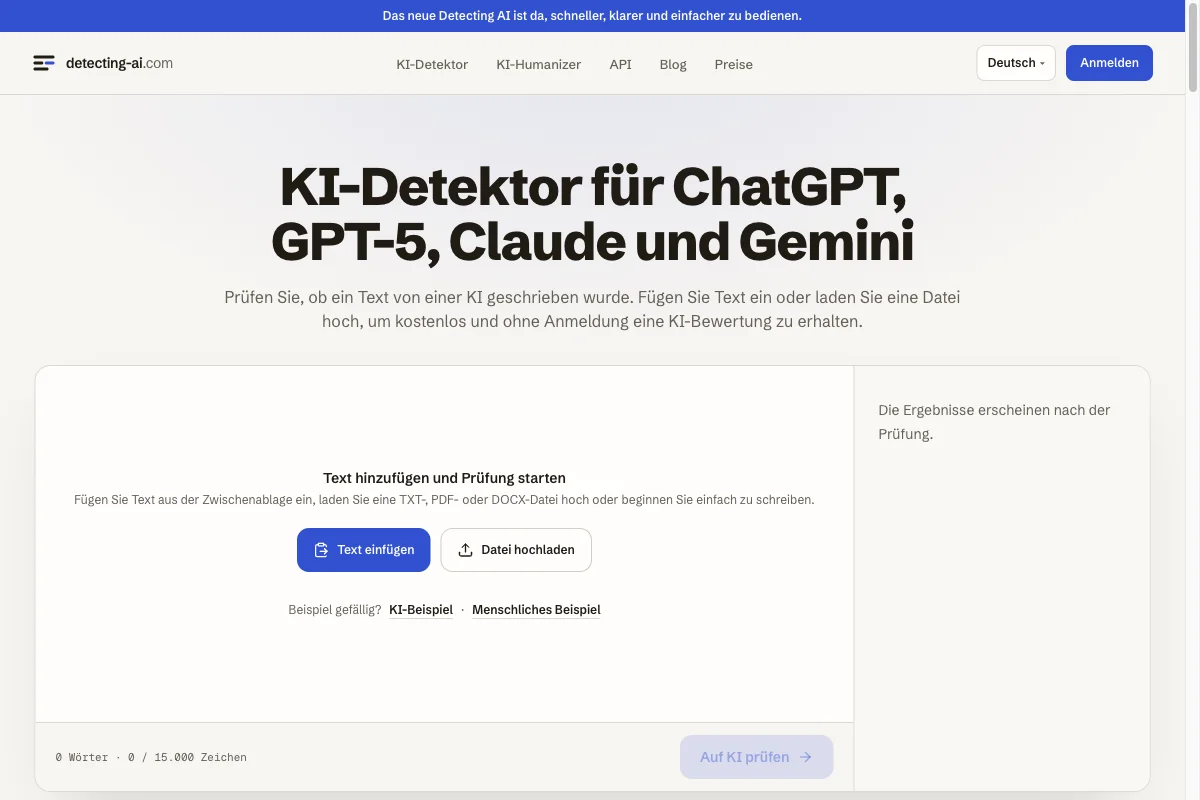This screenshot has height=800, width=1200.
Task: Load the KI-Beispiel sample text
Action: (421, 609)
